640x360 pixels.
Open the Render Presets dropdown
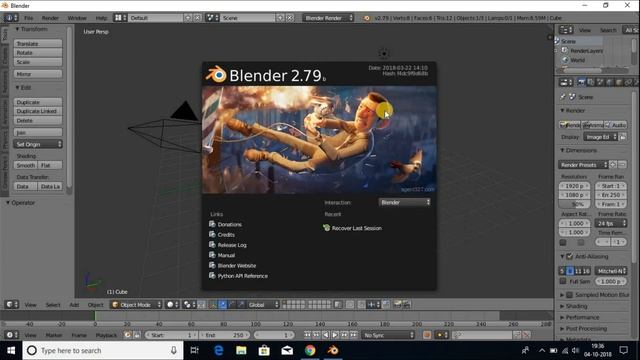583,165
